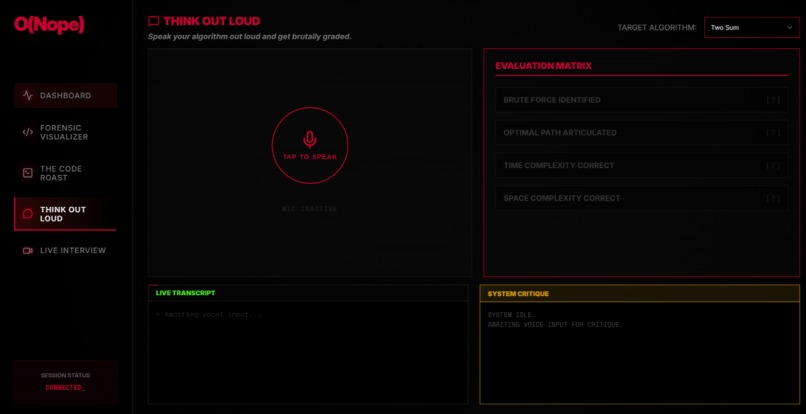
Task: Go to Forensic Visualizer section
Action: pyautogui.click(x=65, y=132)
